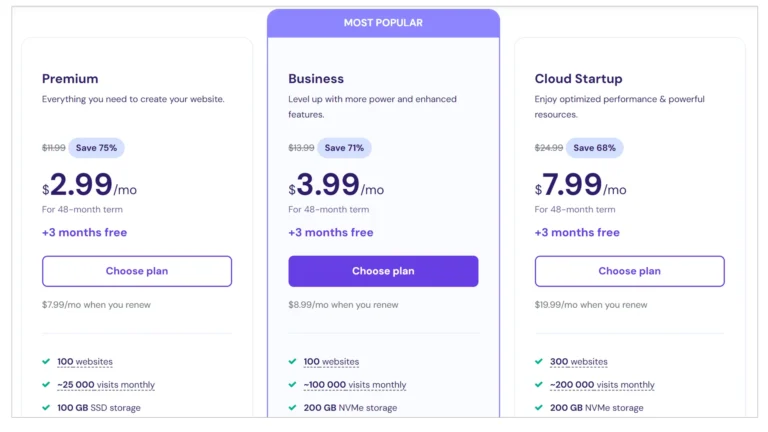768x432 pixels.
Task: Click checkmark icon beside Premium 100 websites
Action: 46,361
